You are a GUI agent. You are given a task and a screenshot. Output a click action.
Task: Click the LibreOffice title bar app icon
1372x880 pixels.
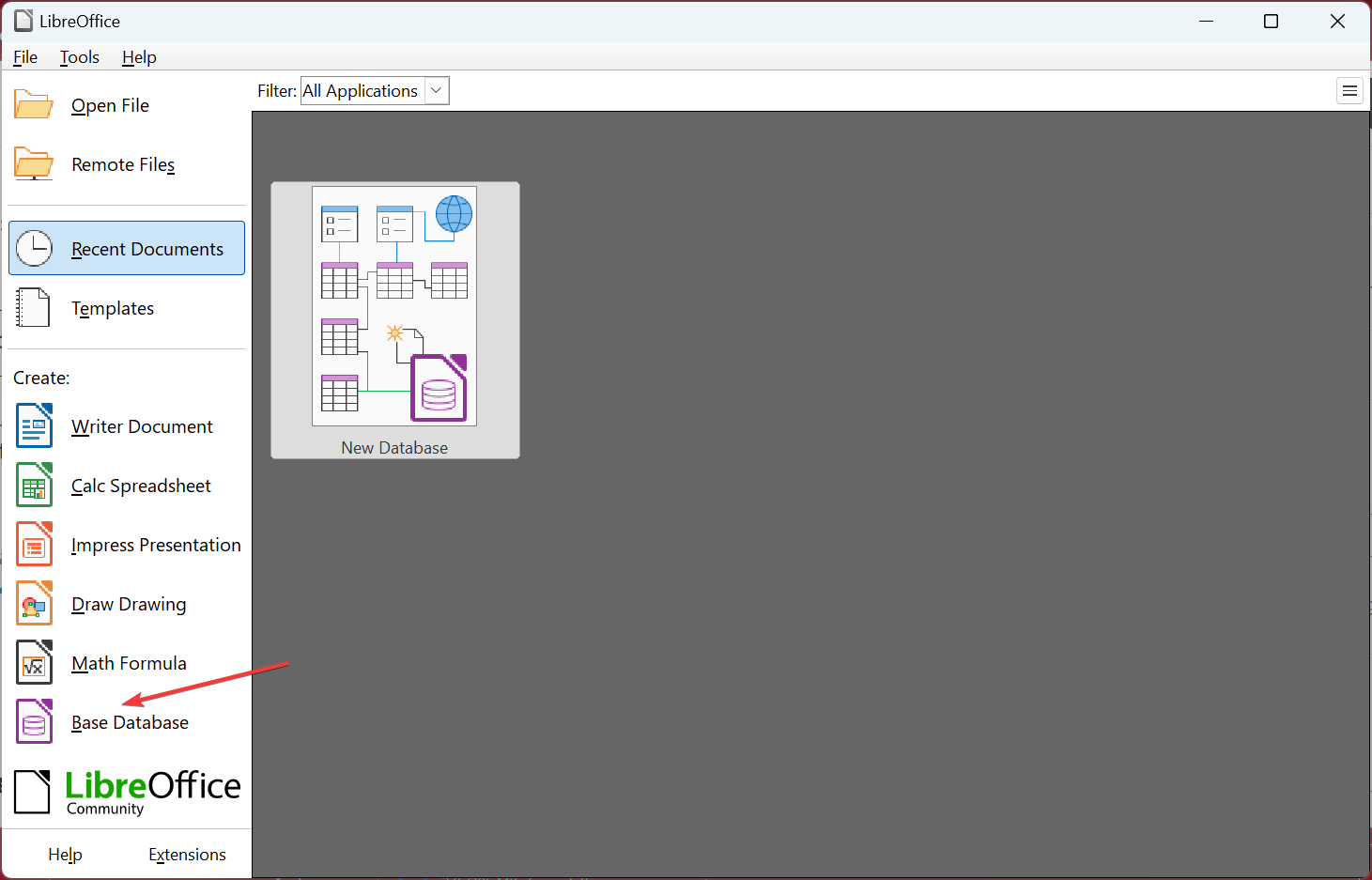coord(23,21)
